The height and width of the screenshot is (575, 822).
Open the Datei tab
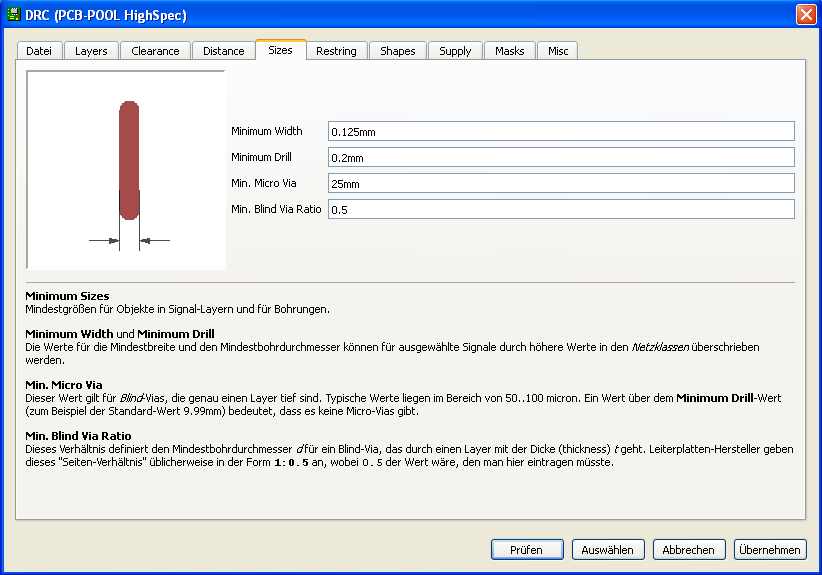point(39,51)
